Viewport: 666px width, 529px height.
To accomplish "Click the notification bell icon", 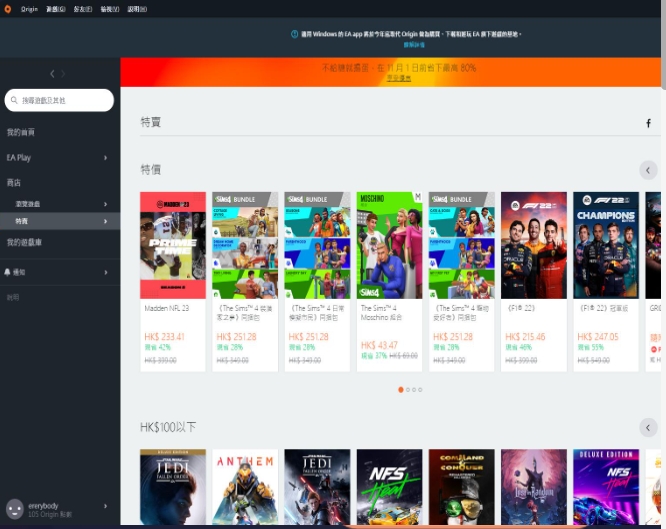I will point(7,272).
